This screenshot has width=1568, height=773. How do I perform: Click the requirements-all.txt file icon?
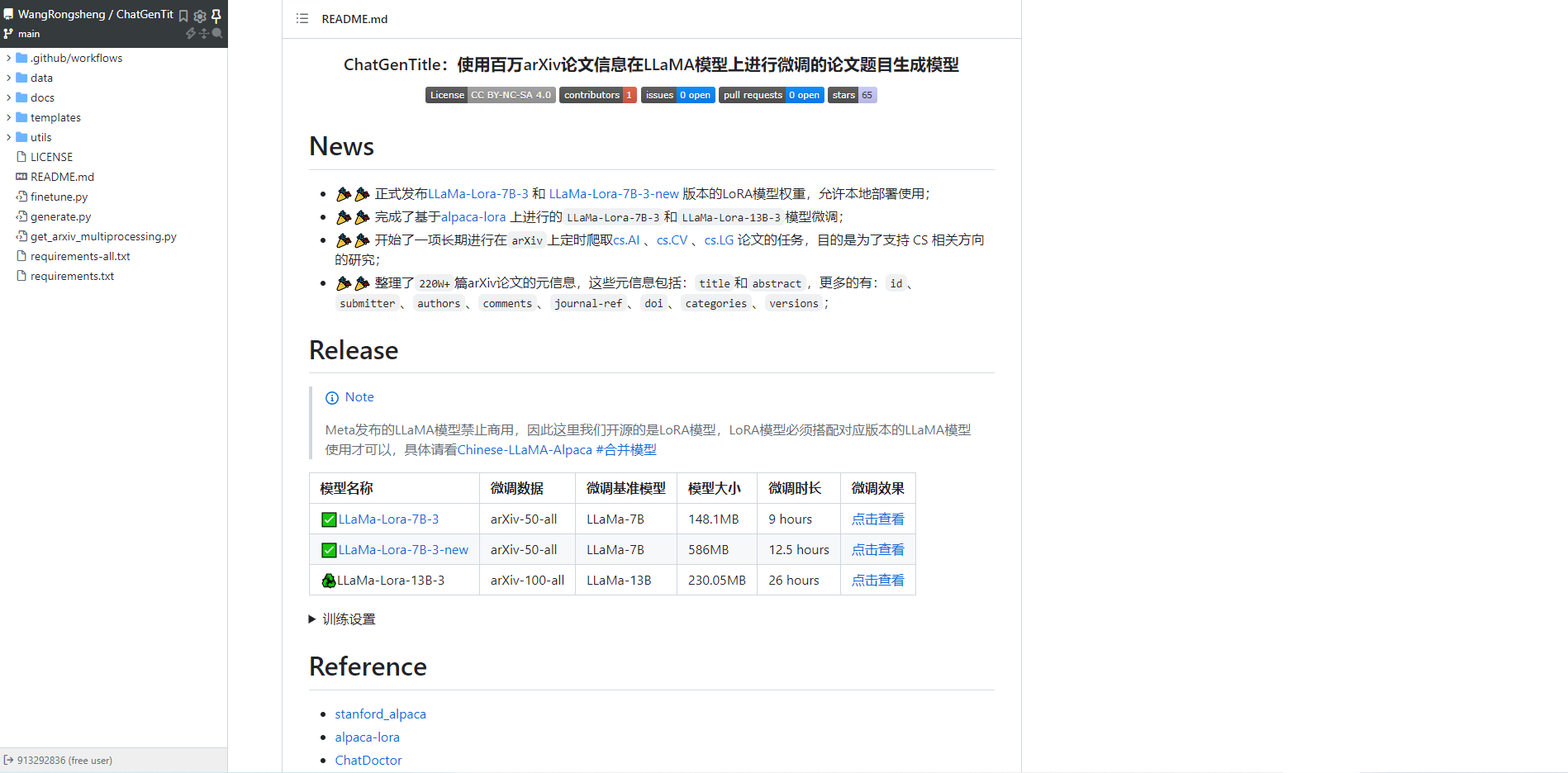click(x=21, y=255)
